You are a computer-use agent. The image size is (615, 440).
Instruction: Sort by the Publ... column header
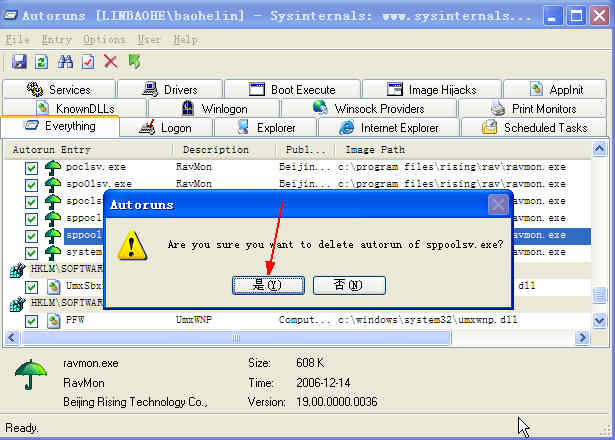point(305,150)
